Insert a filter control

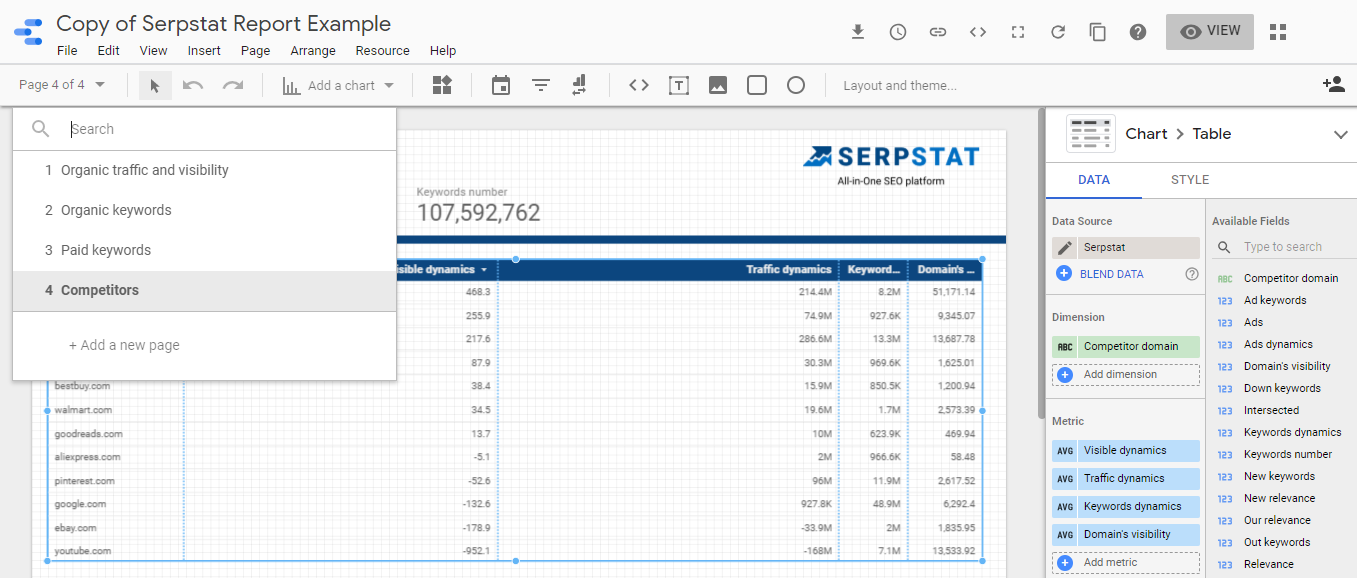pos(541,85)
